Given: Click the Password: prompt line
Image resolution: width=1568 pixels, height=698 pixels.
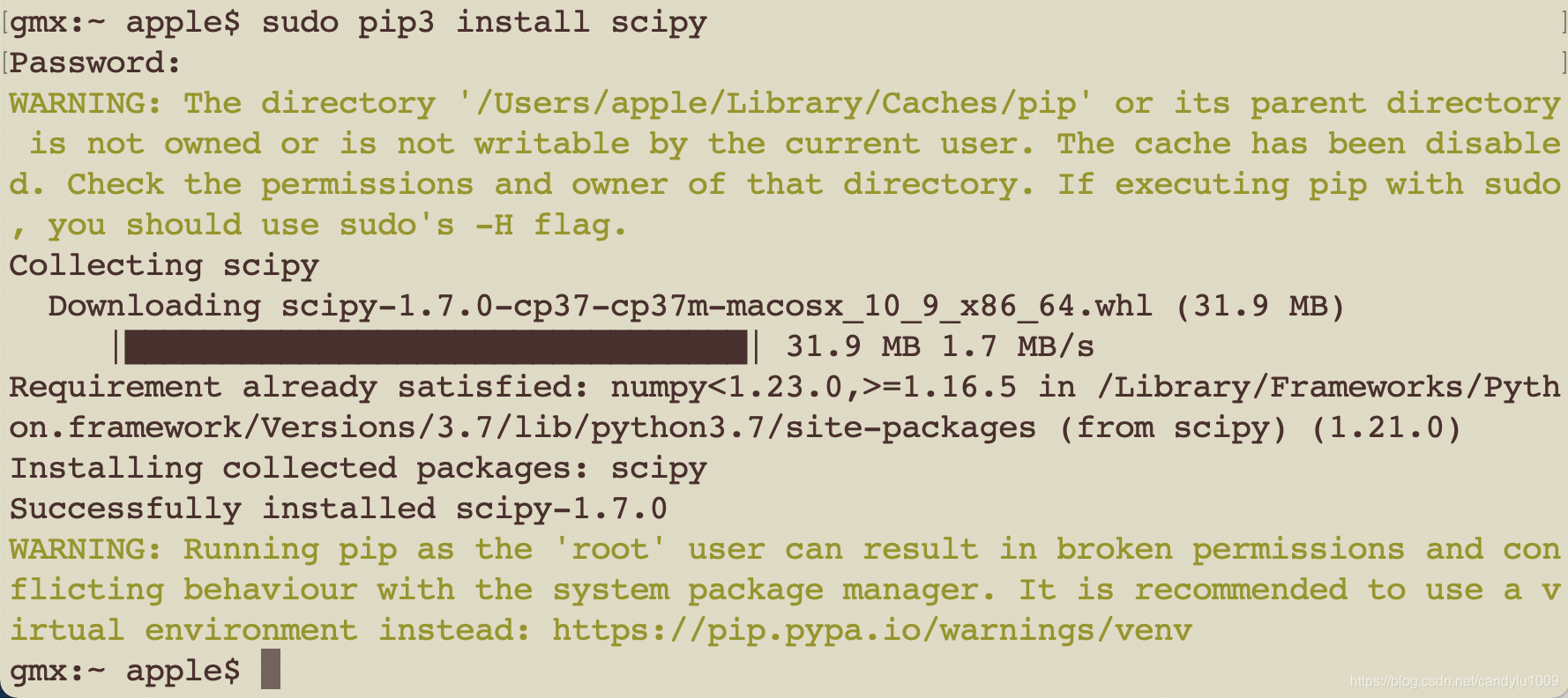Looking at the screenshot, I should click(95, 63).
